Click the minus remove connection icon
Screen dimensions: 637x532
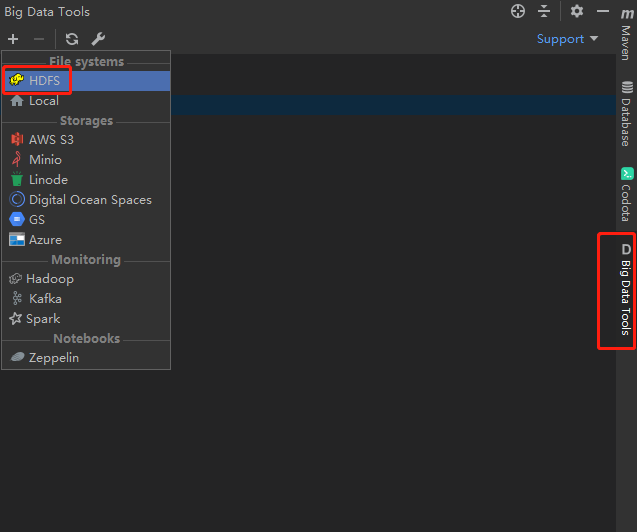coord(39,39)
